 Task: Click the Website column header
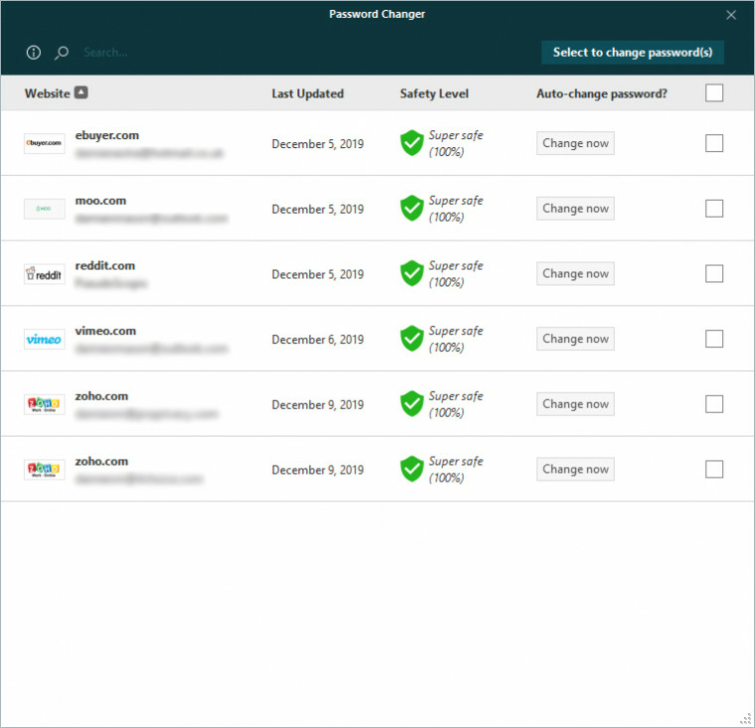47,93
